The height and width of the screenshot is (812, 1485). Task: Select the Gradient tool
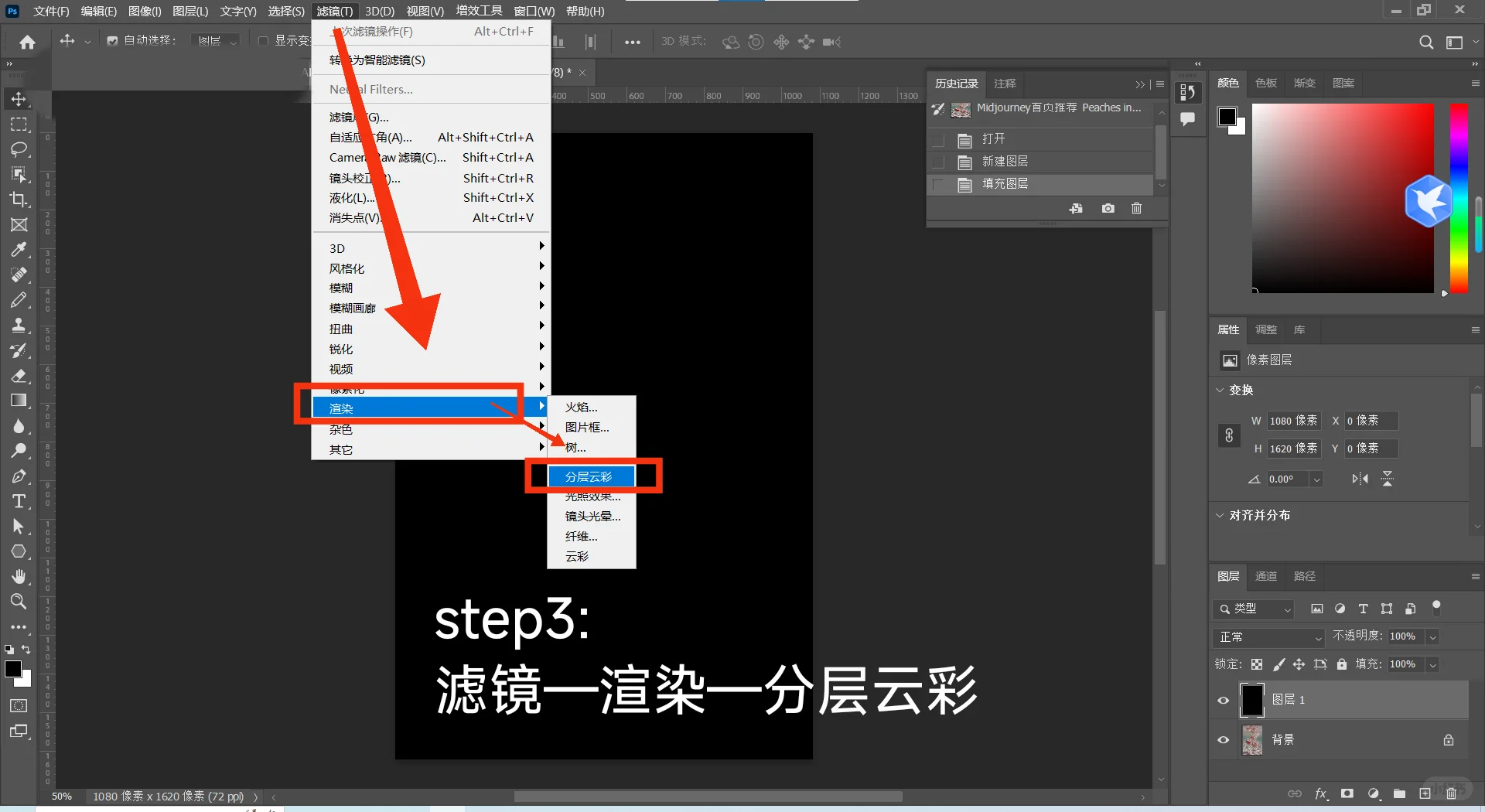coord(19,401)
